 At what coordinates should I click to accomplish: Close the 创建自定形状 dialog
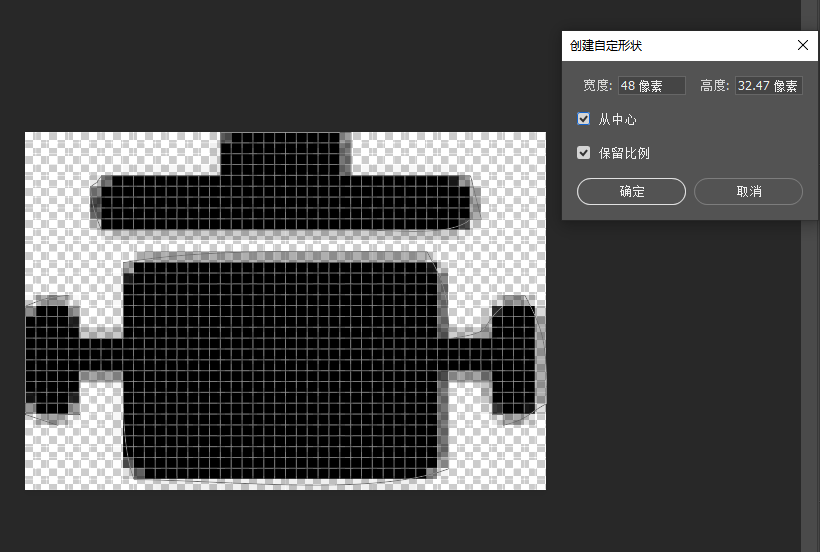pos(803,45)
